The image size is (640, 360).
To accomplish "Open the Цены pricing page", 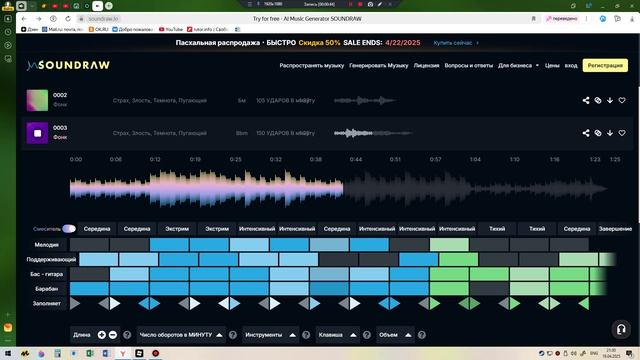I will 552,66.
